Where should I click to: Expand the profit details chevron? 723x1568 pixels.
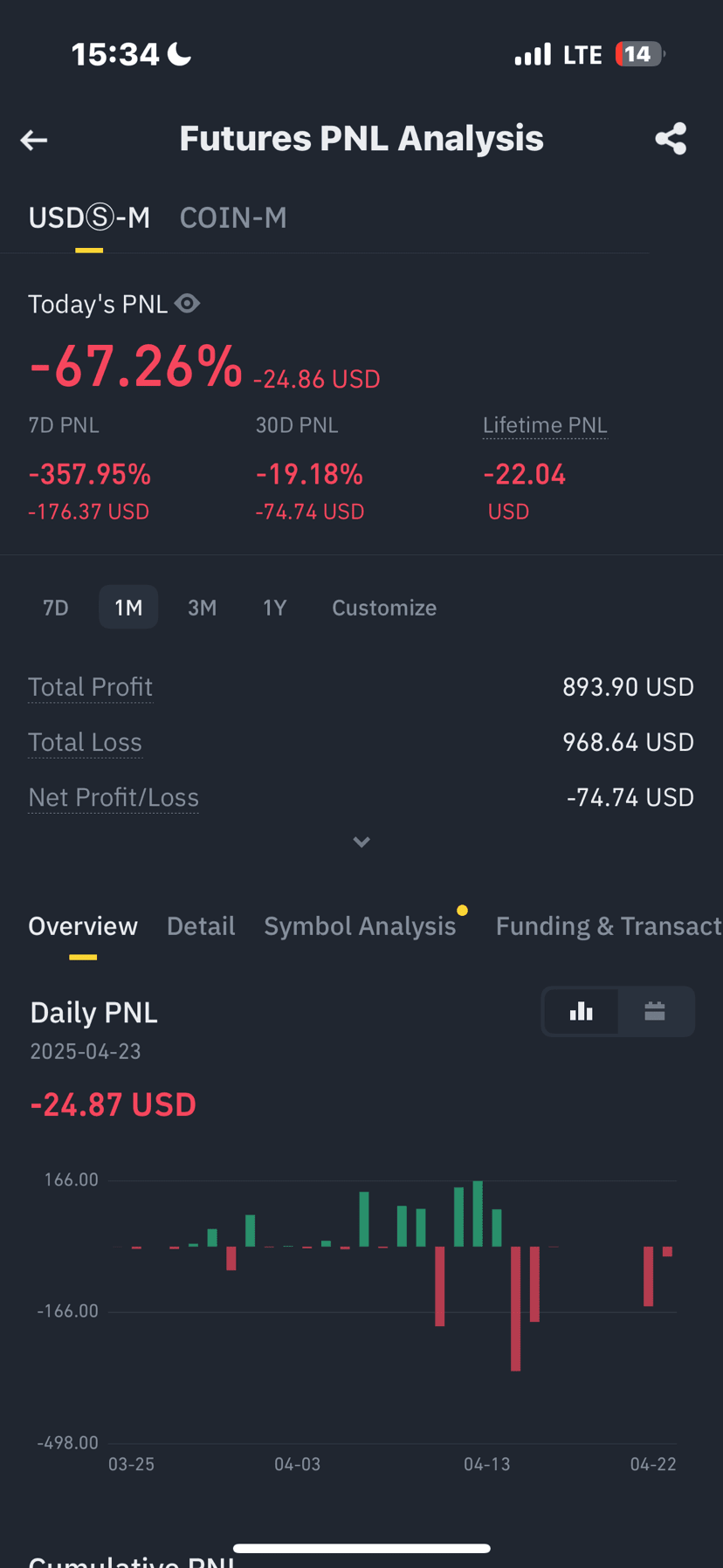361,842
